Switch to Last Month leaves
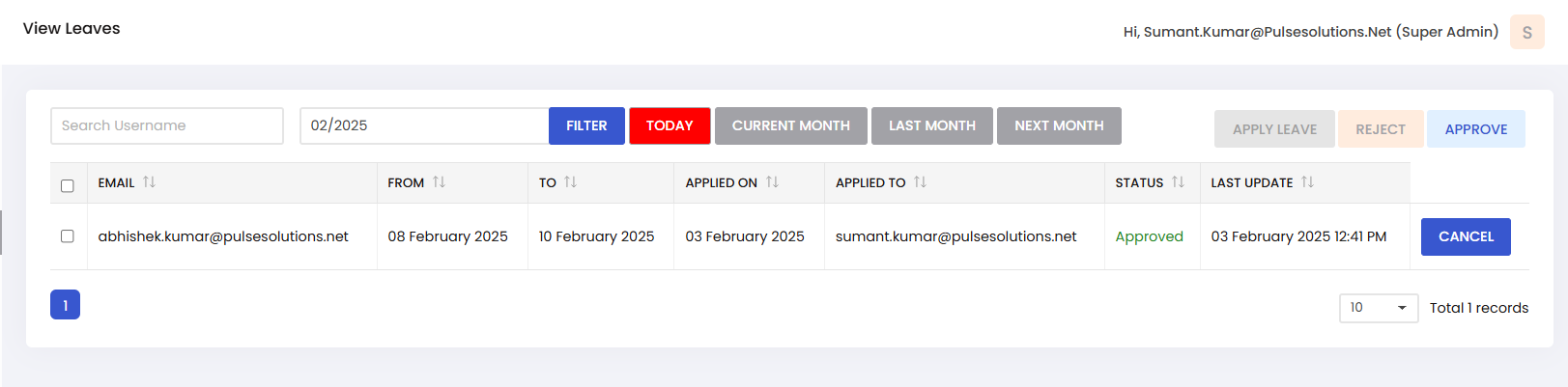This screenshot has width=1568, height=387. pos(931,125)
